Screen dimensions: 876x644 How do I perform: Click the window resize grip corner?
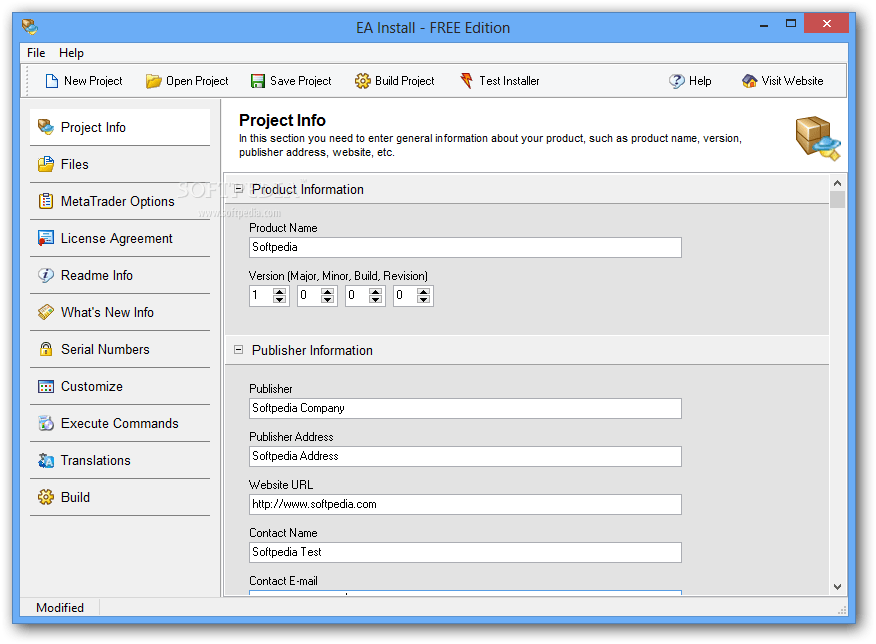(x=842, y=610)
